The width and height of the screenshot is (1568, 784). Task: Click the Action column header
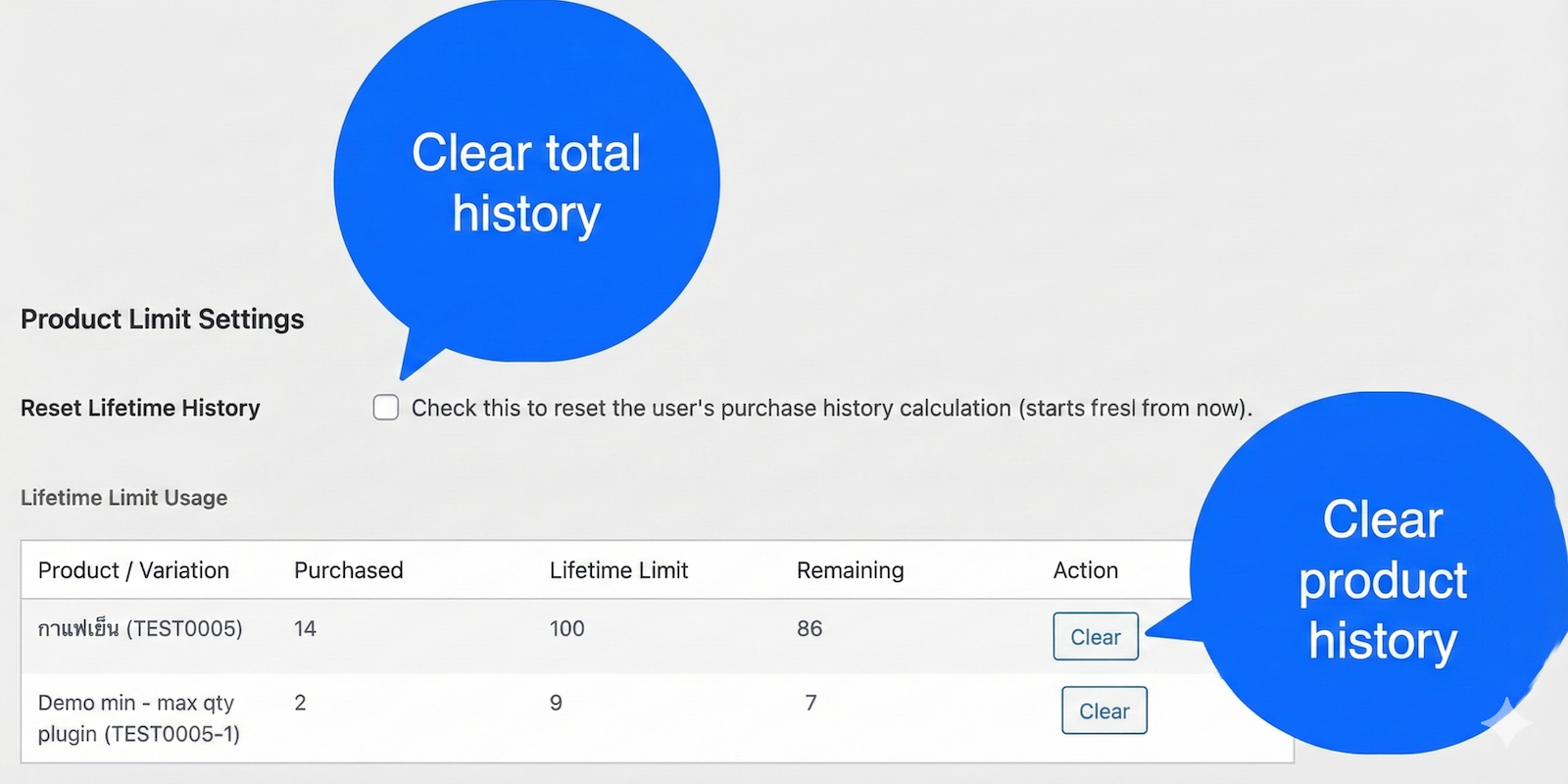[1085, 570]
